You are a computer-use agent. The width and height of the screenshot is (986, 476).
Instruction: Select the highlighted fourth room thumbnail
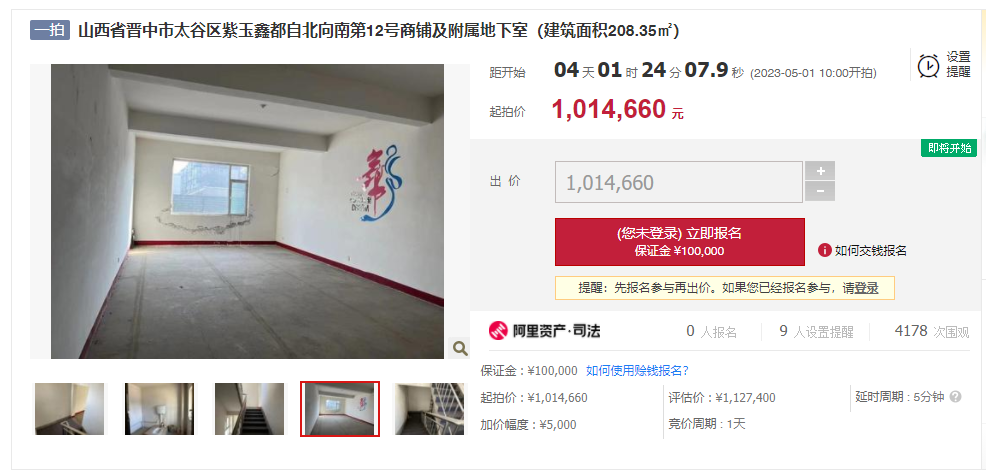[x=340, y=409]
